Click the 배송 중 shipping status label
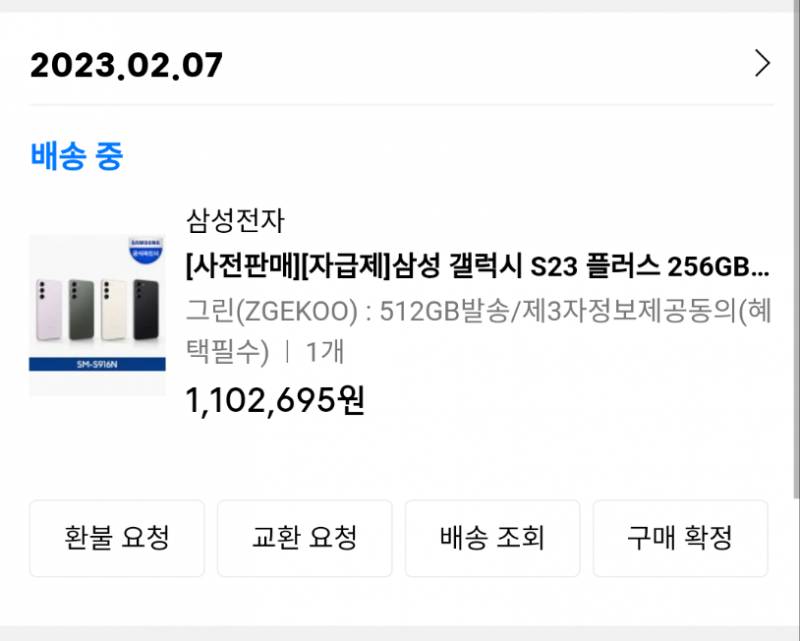This screenshot has width=800, height=641. [75, 154]
